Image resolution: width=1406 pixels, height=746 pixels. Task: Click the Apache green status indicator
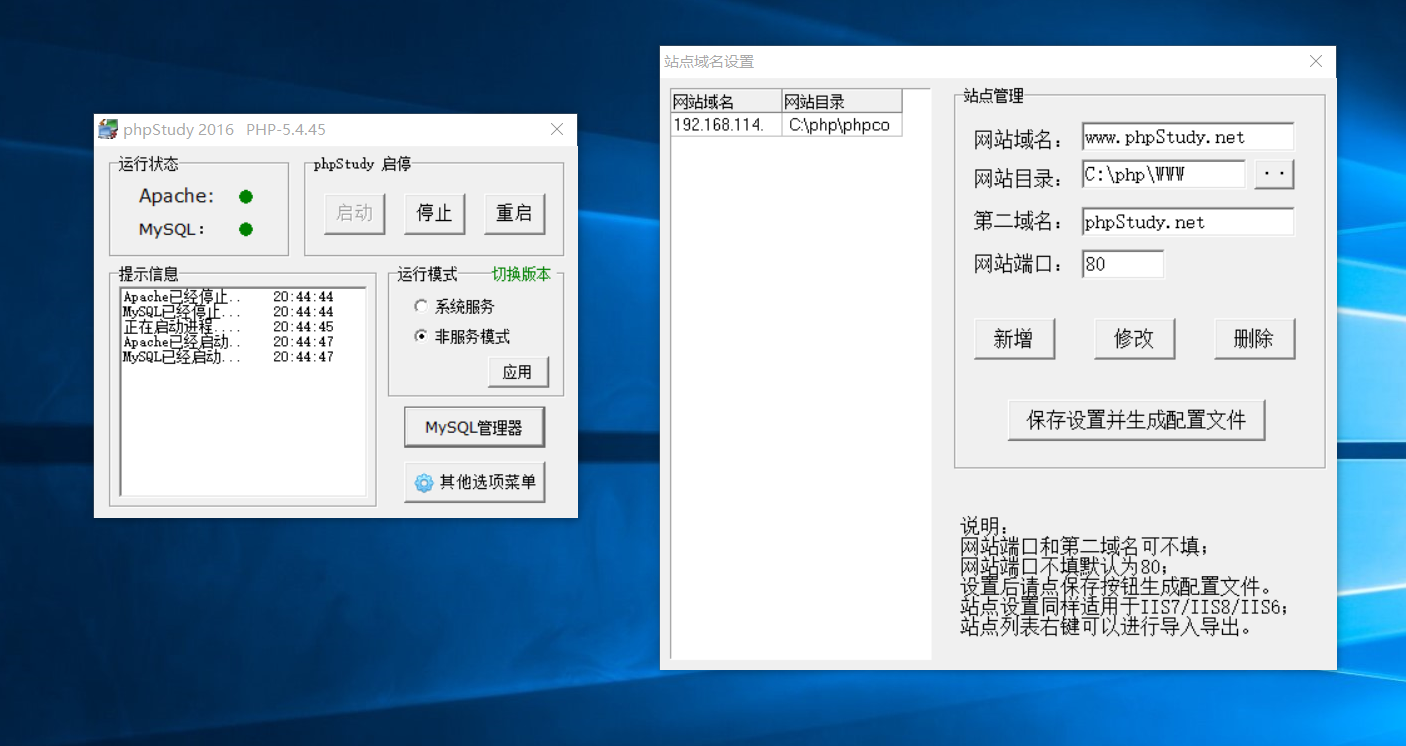(x=246, y=197)
